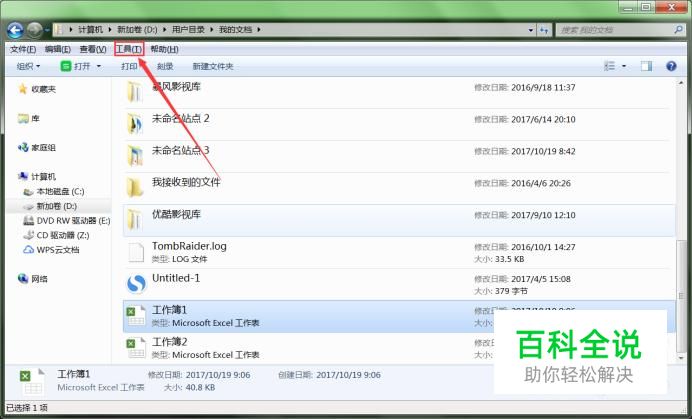Select the 用户目录 breadcrumb segment
This screenshot has width=692, height=419.
pyautogui.click(x=188, y=30)
